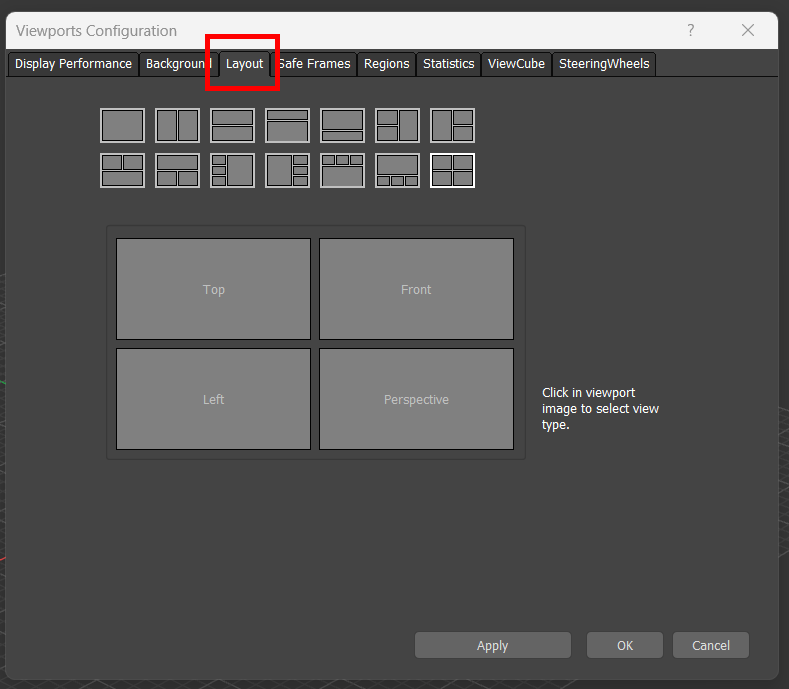Click the Top viewport preview pane
Image resolution: width=789 pixels, height=689 pixels.
point(213,289)
